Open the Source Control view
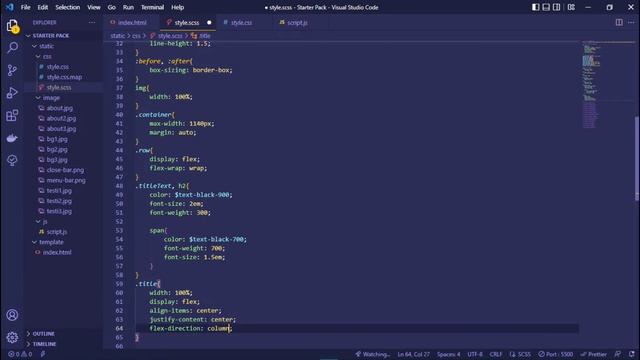 (x=12, y=70)
